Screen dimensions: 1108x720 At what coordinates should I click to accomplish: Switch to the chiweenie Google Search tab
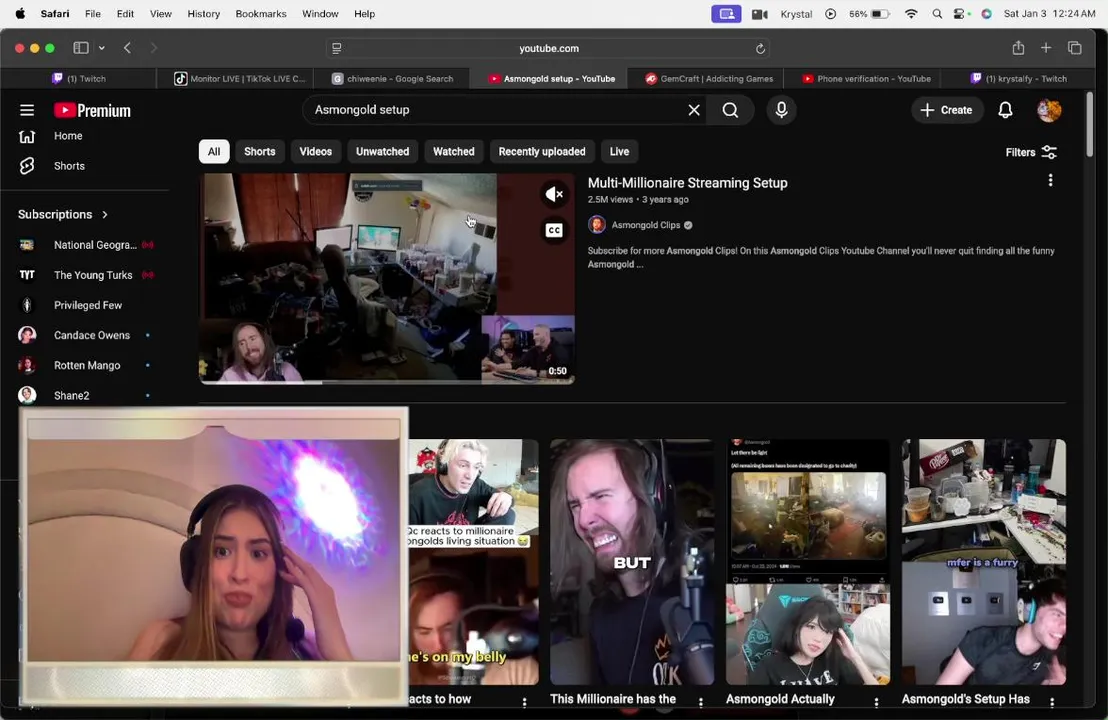click(x=392, y=78)
